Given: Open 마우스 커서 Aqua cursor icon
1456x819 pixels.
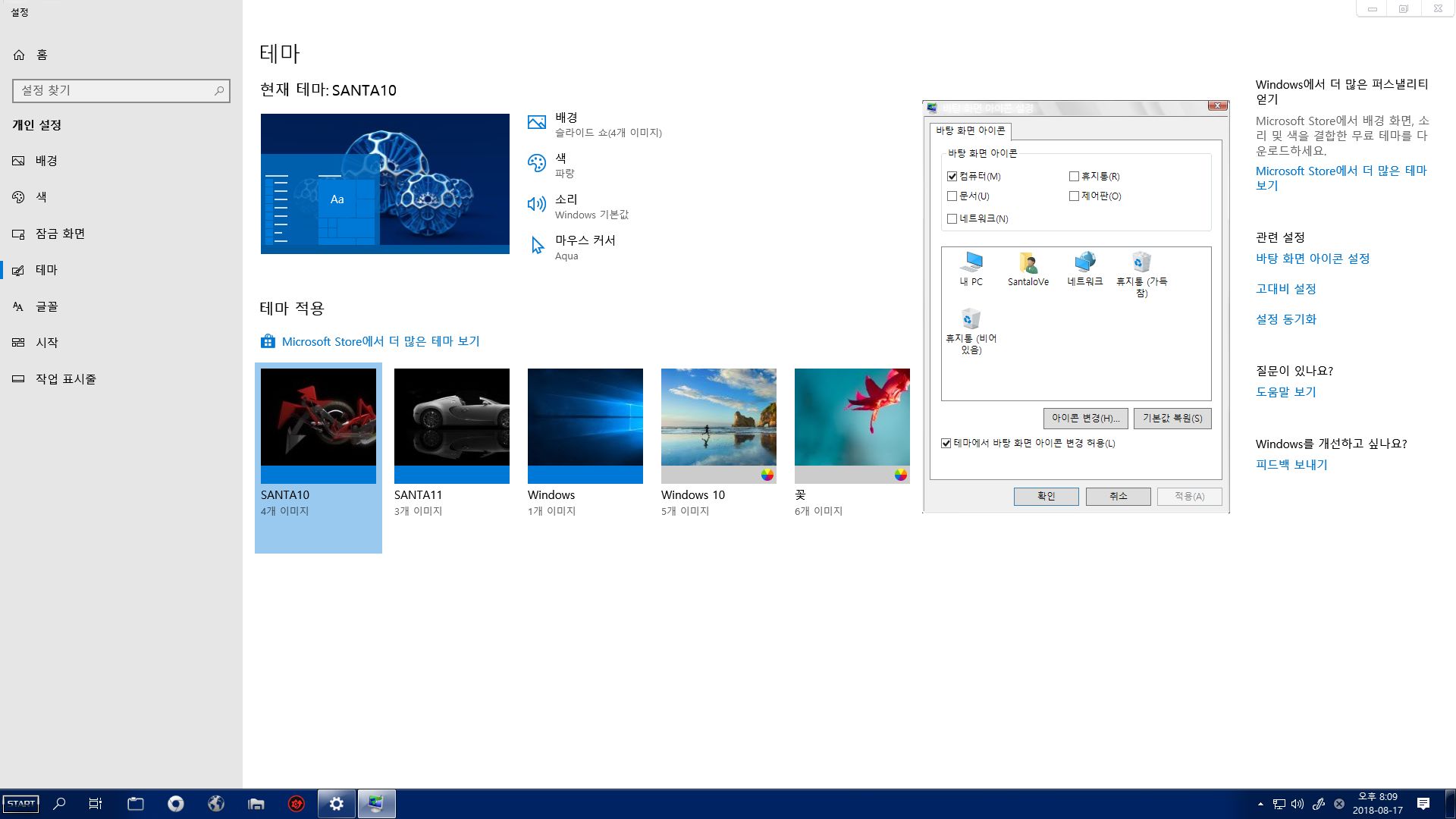Looking at the screenshot, I should pyautogui.click(x=537, y=246).
